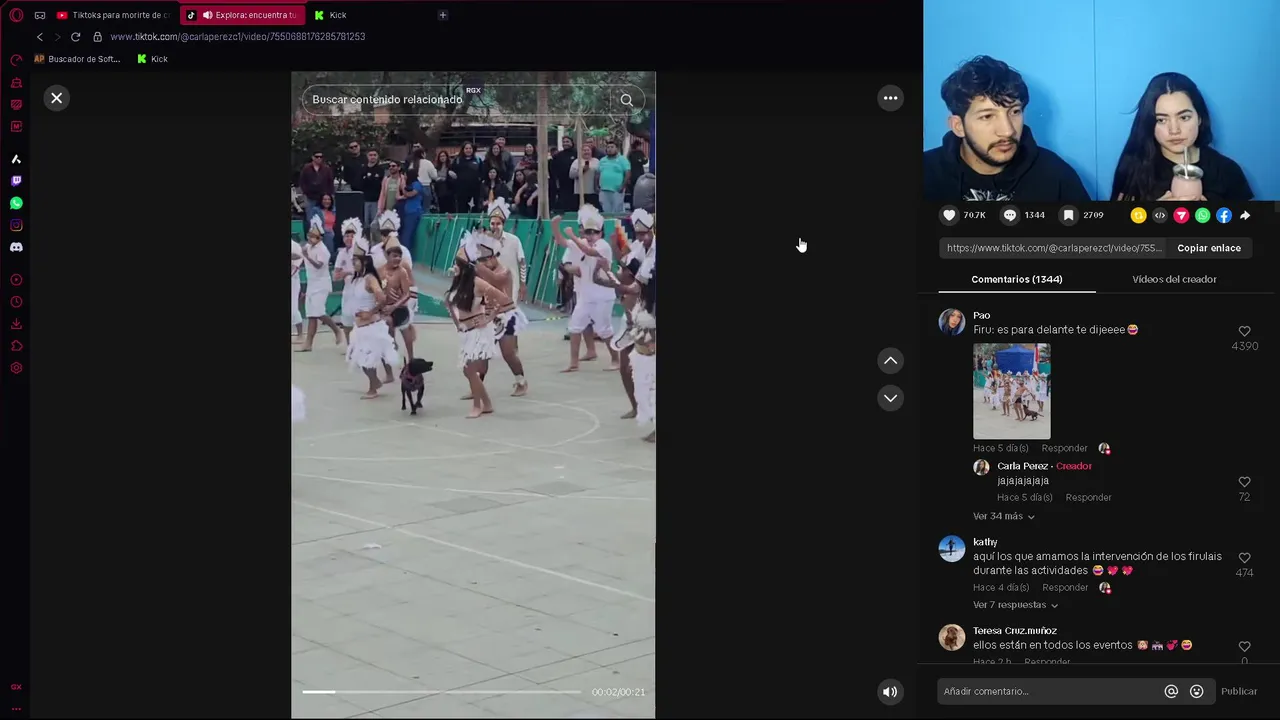Open Pao's profile avatar

(951, 321)
